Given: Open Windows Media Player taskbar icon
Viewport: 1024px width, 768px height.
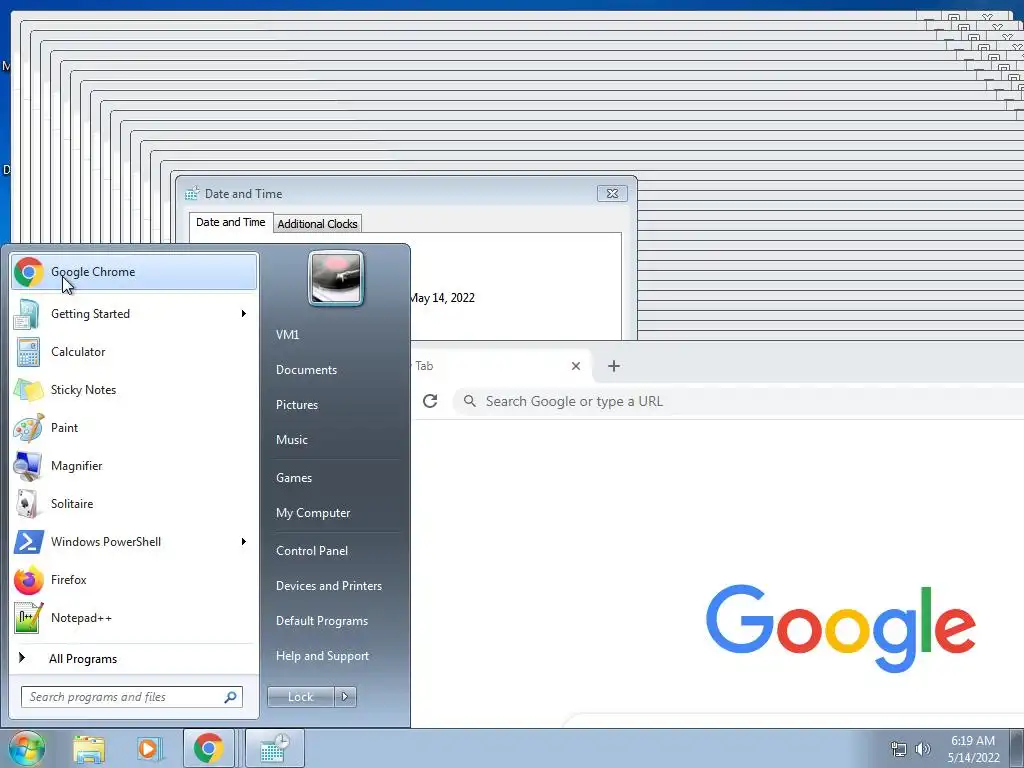Looking at the screenshot, I should [x=149, y=749].
